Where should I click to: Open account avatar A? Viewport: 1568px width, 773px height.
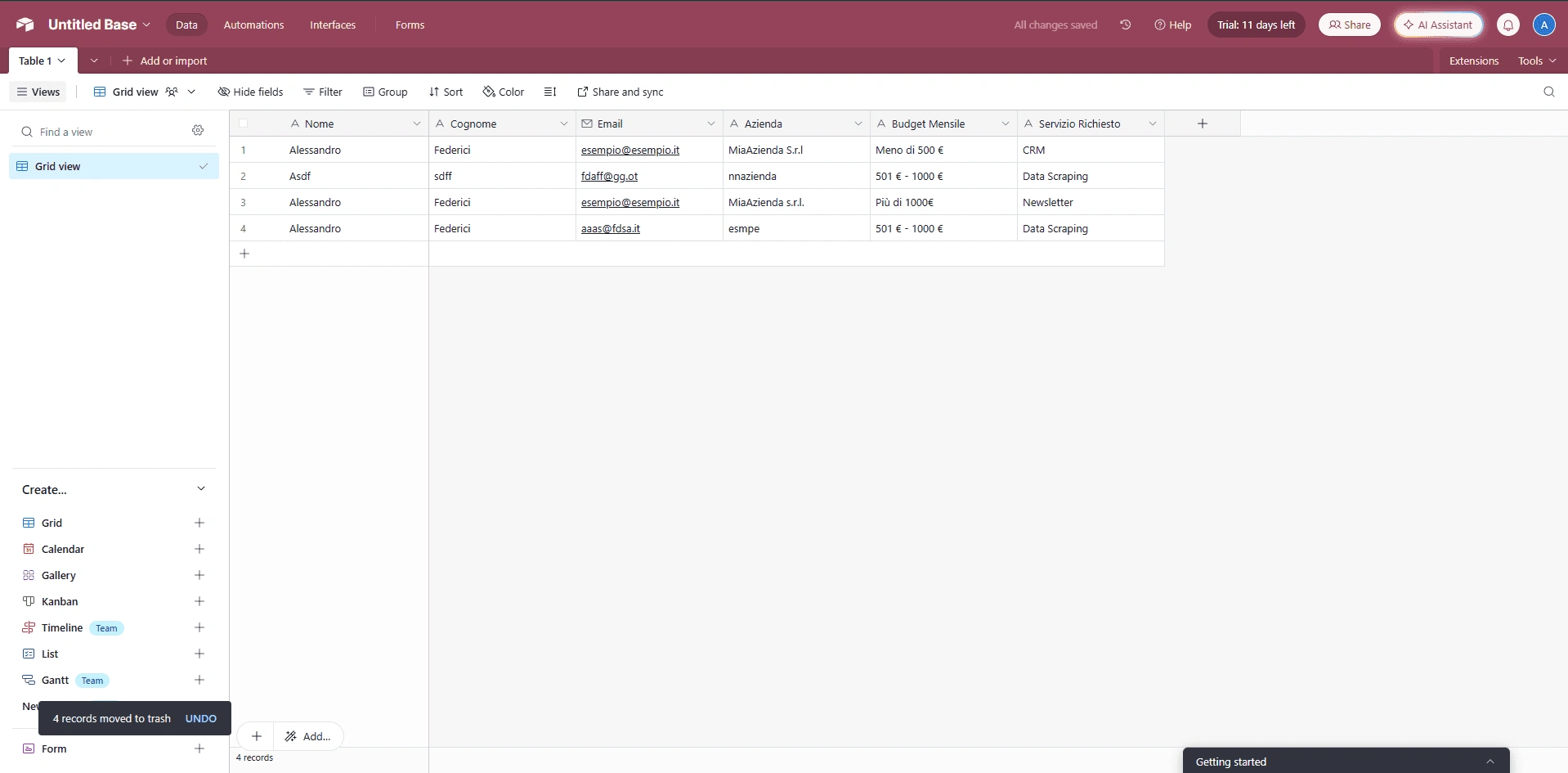point(1544,25)
